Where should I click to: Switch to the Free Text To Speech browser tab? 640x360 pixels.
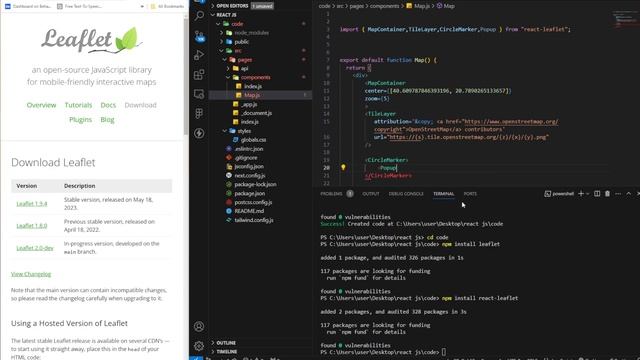click(80, 6)
